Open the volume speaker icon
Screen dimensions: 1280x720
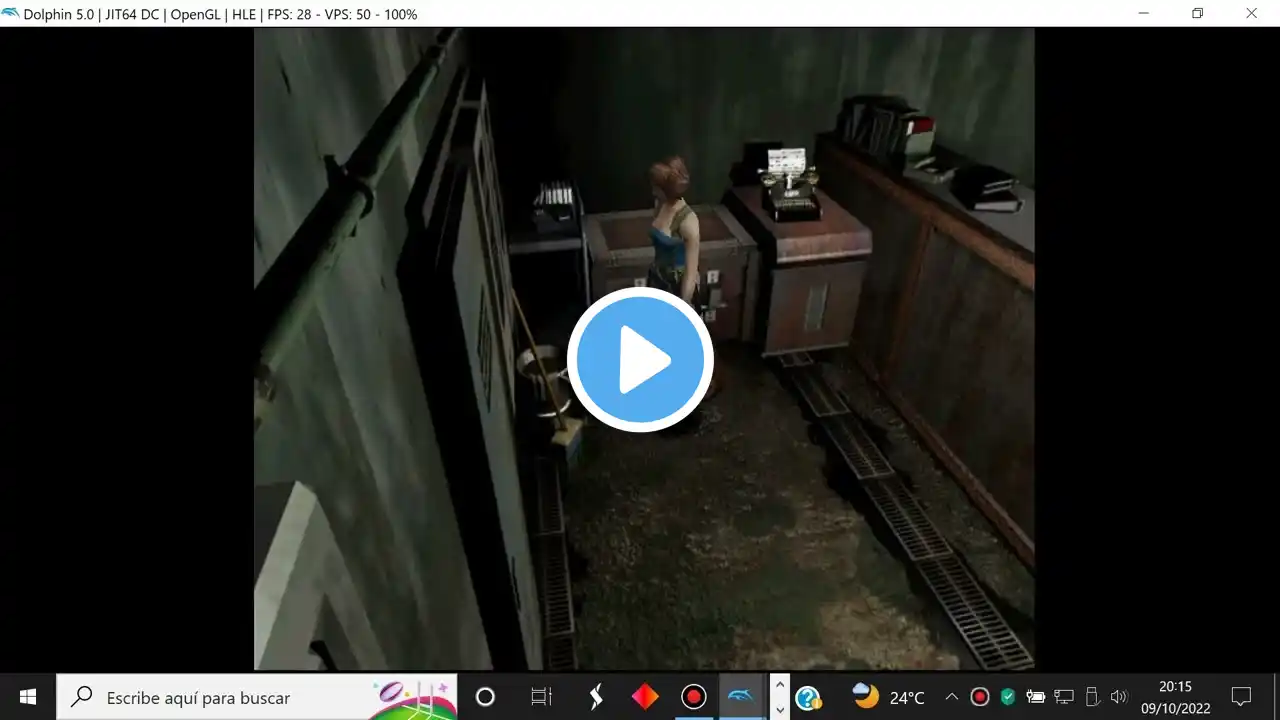1119,697
